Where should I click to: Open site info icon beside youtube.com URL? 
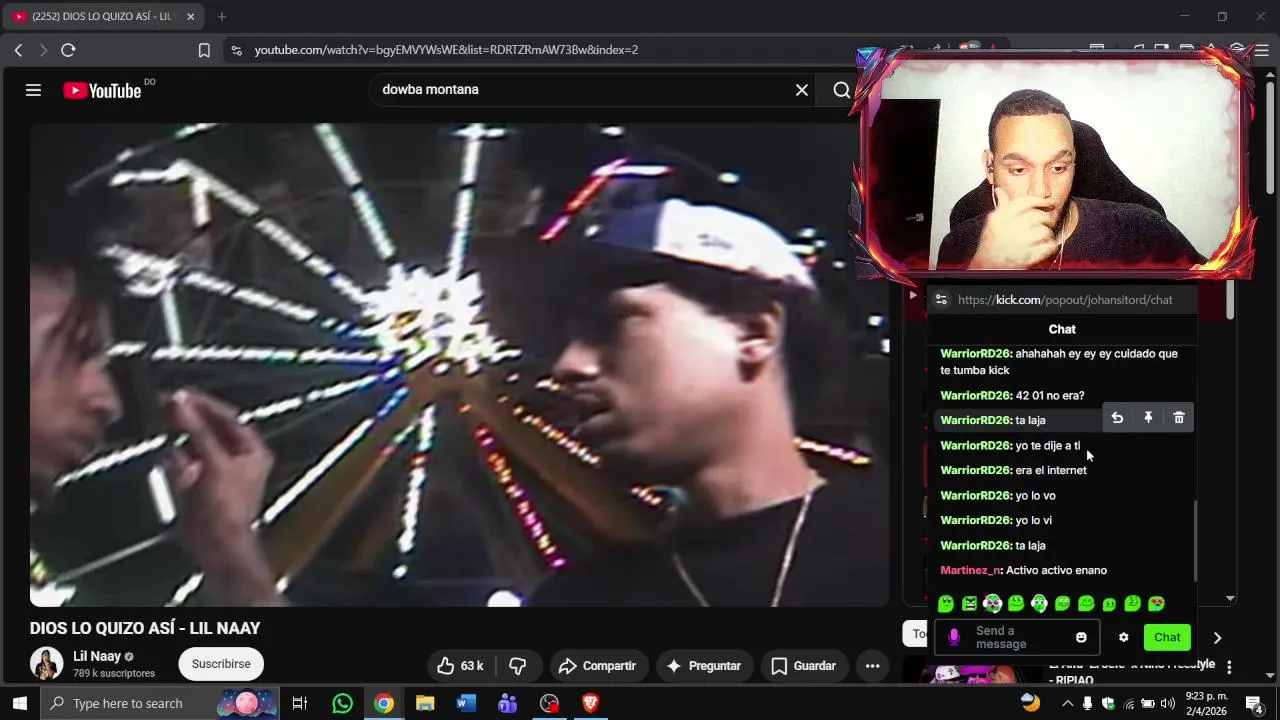tap(235, 50)
